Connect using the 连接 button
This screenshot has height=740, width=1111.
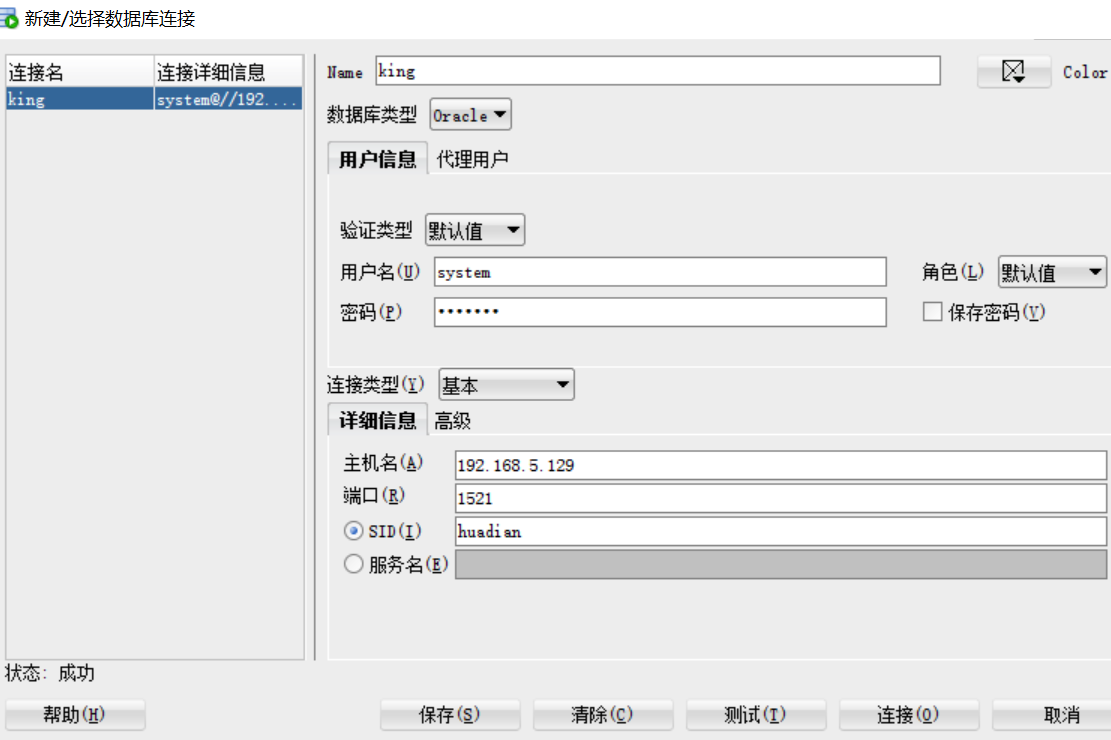(909, 714)
